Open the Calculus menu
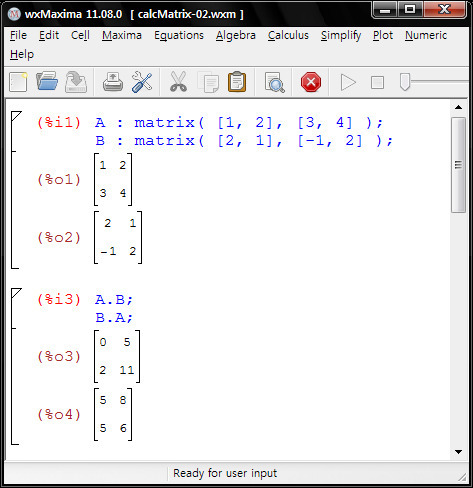Viewport: 473px width, 488px height. [288, 35]
